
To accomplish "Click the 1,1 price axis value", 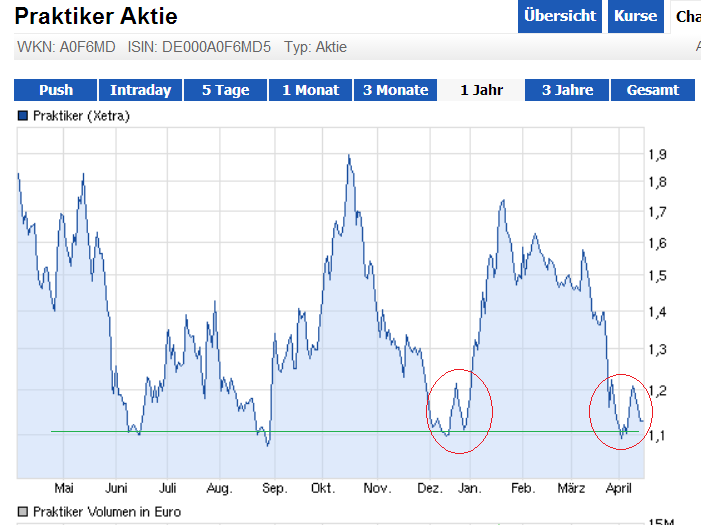I will point(657,435).
